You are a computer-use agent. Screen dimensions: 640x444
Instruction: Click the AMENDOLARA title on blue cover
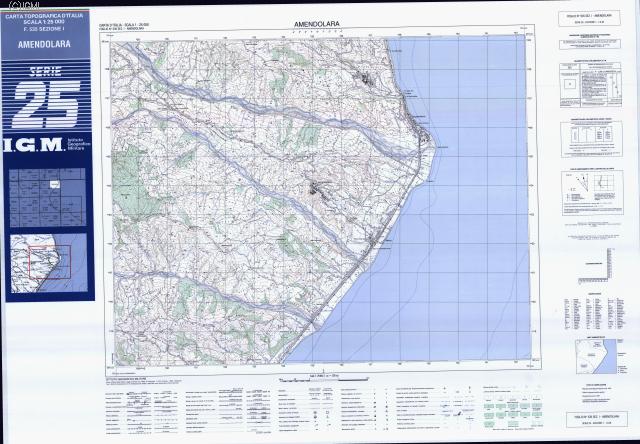(x=44, y=44)
